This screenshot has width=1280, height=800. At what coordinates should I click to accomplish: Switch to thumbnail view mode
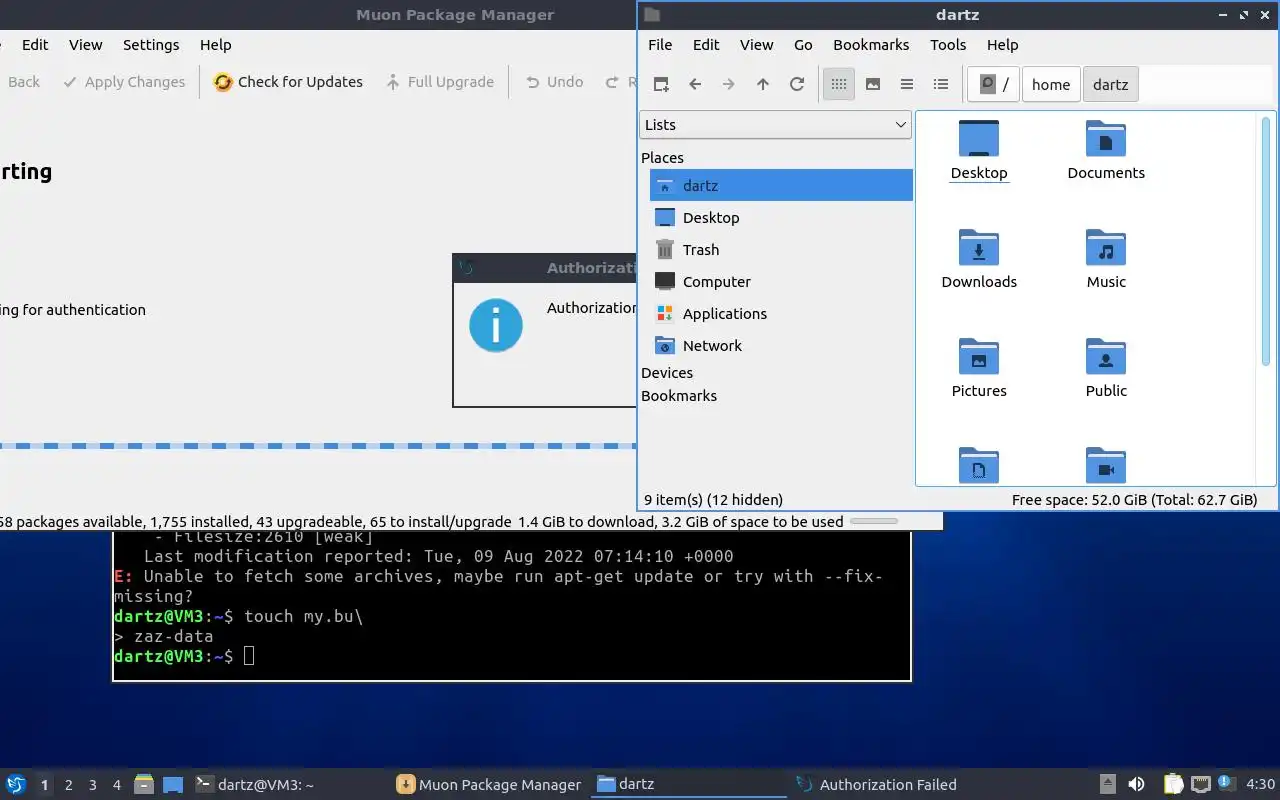tap(873, 84)
